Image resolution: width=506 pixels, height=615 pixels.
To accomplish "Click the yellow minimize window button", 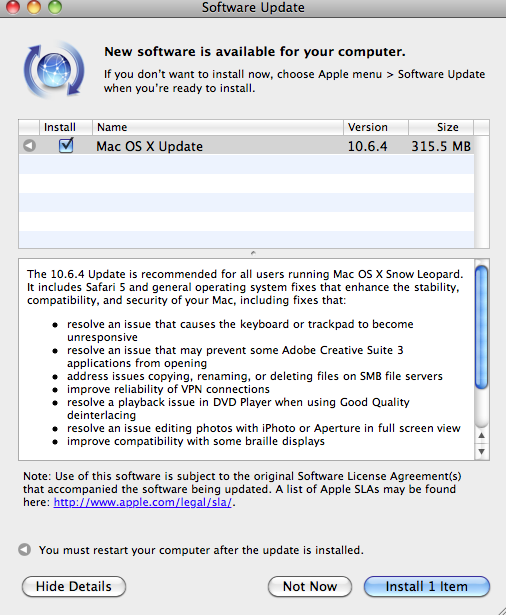I will point(34,7).
